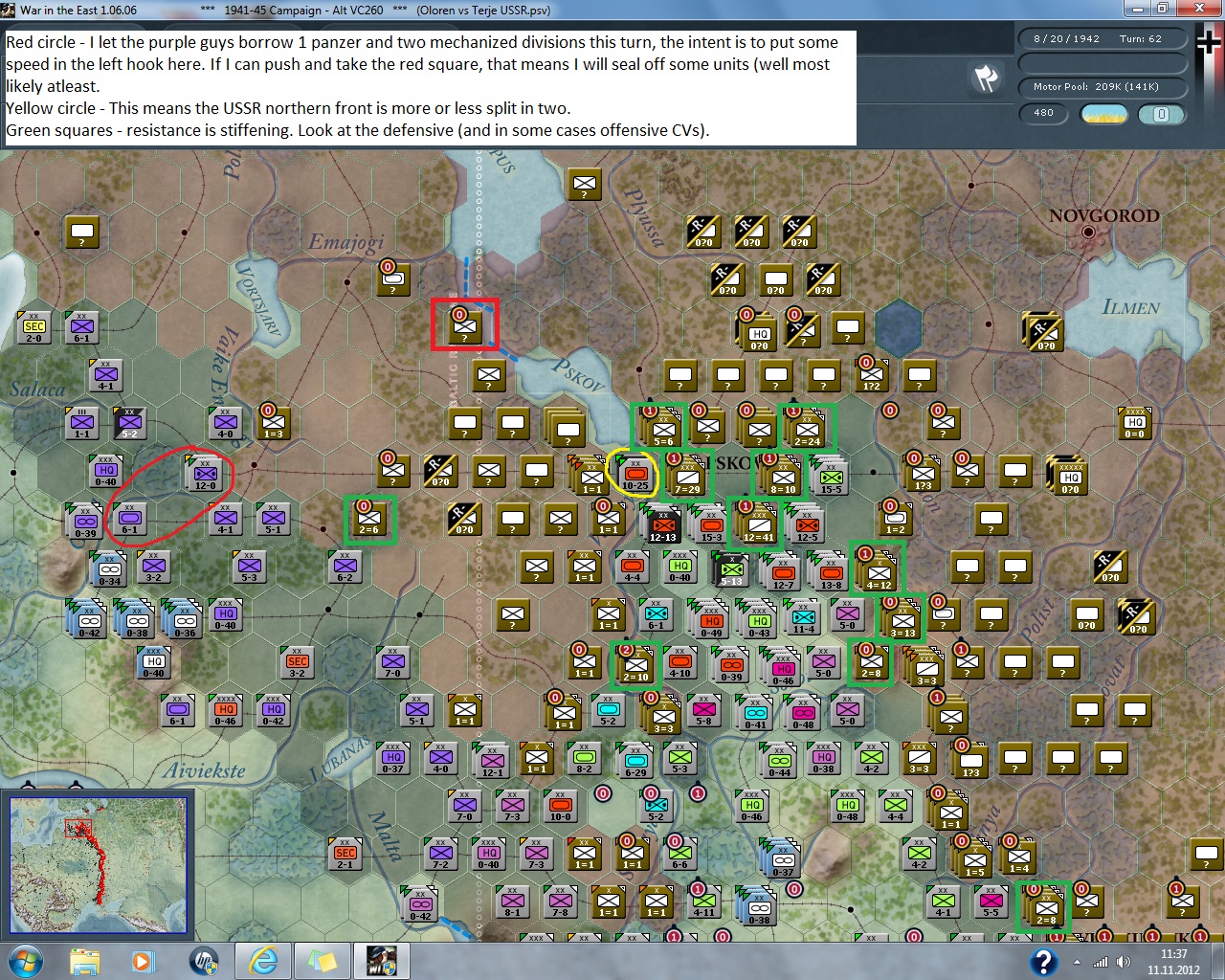Select the Soviet HQ 0=0 headquarters
The image size is (1225, 980).
(x=1135, y=424)
